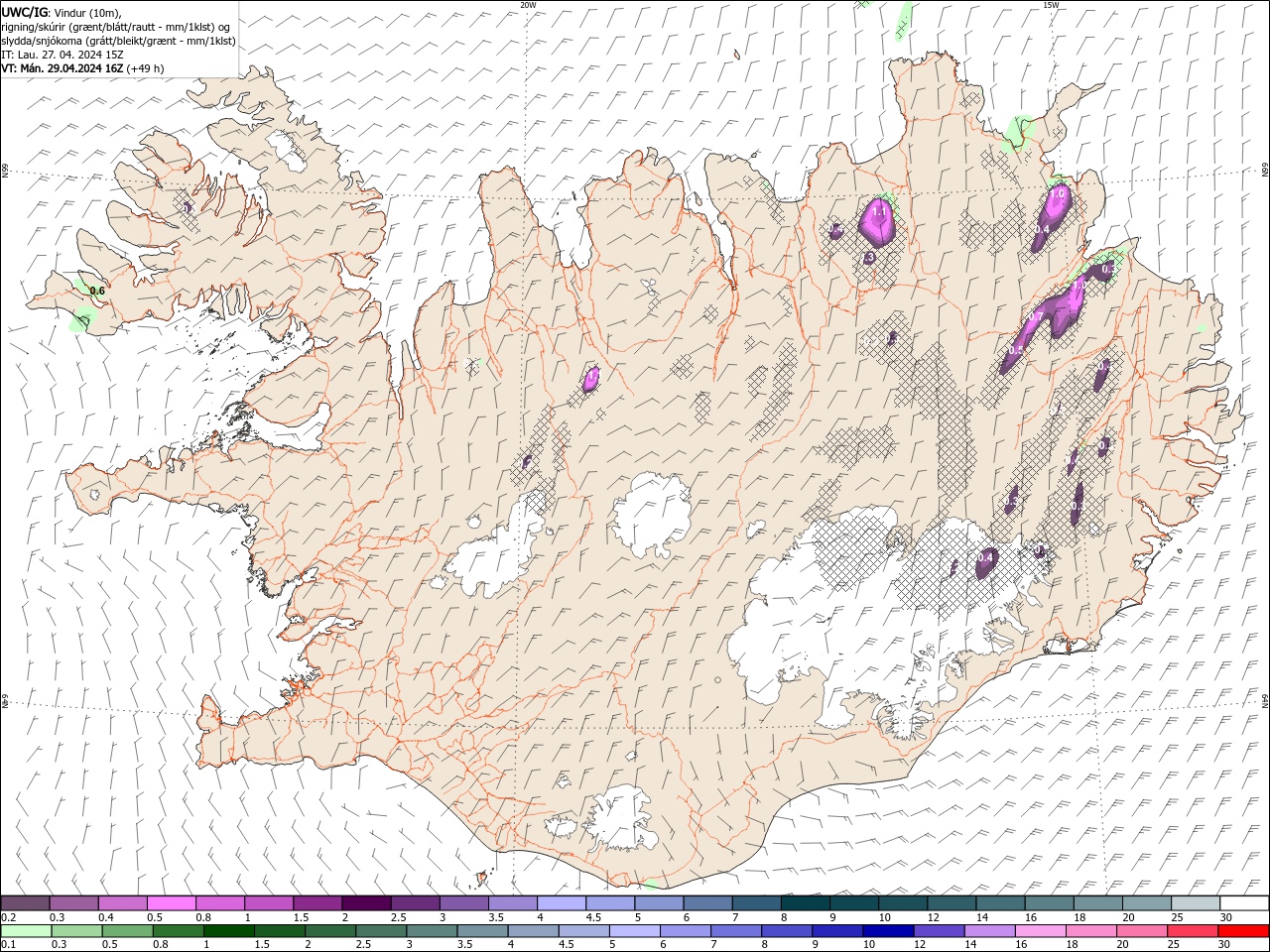Click the Vindur (10m) header text

(88, 12)
